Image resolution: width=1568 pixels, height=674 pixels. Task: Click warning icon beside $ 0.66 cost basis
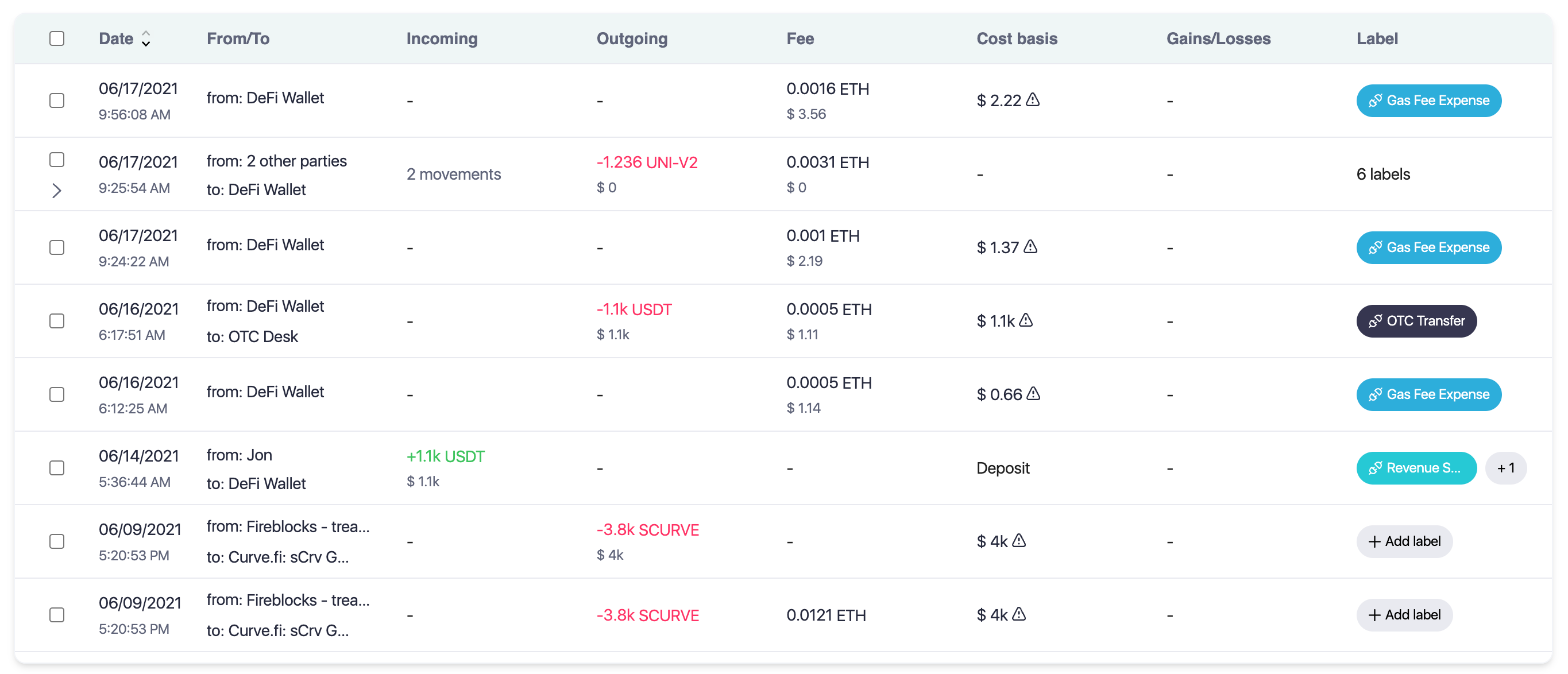click(x=1034, y=394)
